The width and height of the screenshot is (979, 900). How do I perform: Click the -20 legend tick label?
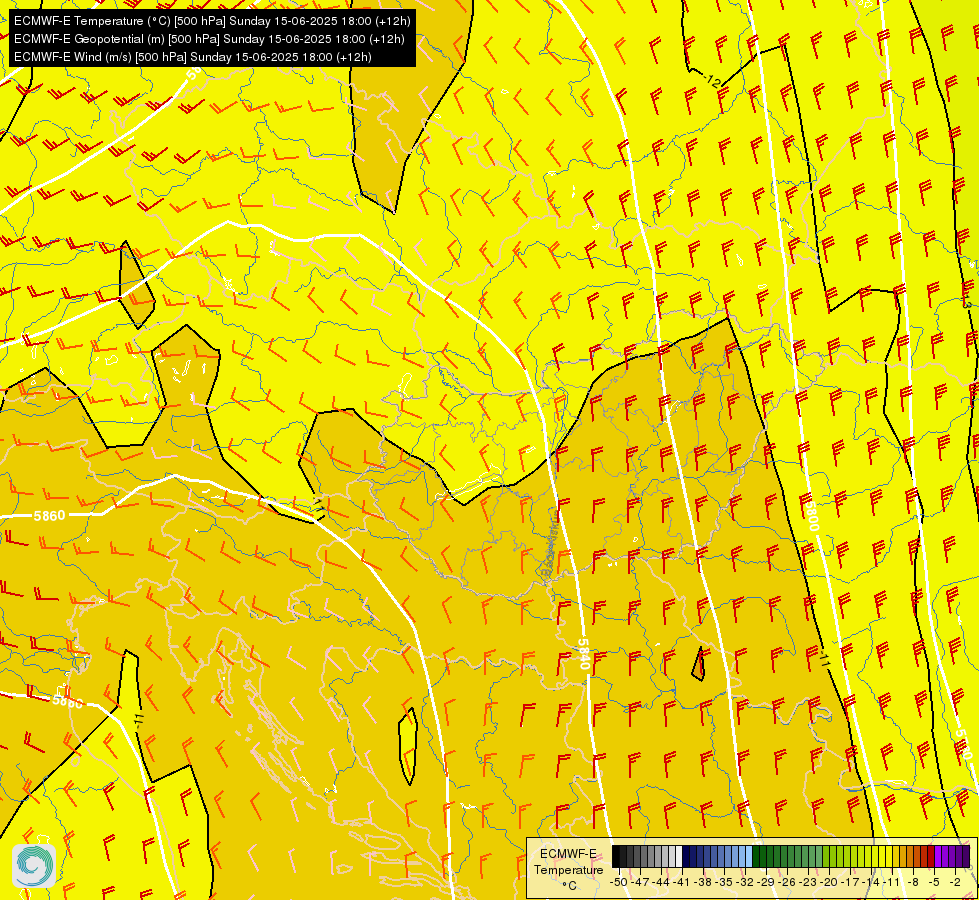click(831, 882)
